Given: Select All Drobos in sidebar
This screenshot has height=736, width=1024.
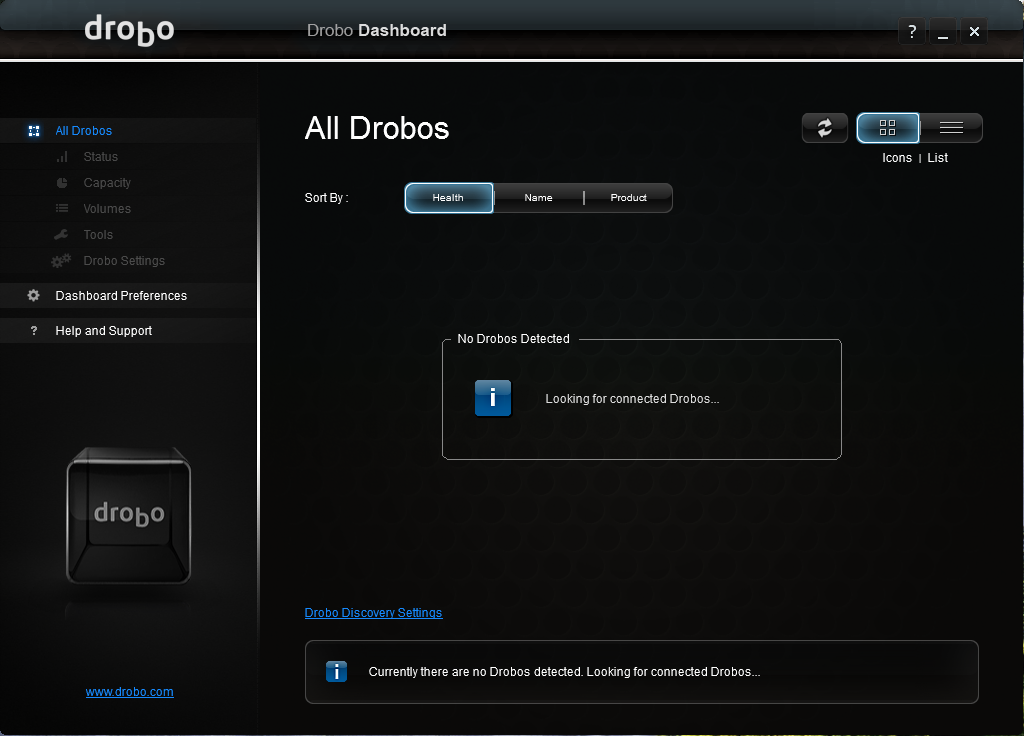Looking at the screenshot, I should click(x=84, y=131).
